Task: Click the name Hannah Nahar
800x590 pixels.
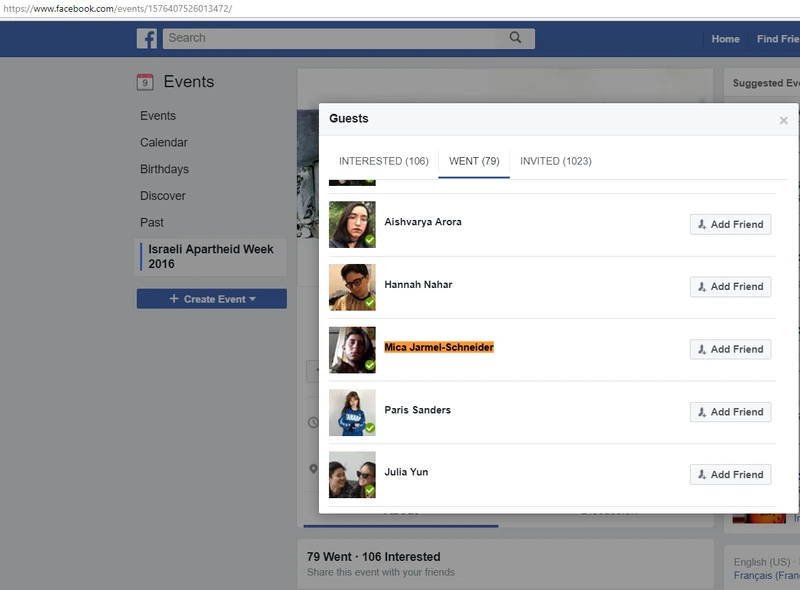Action: (x=418, y=285)
